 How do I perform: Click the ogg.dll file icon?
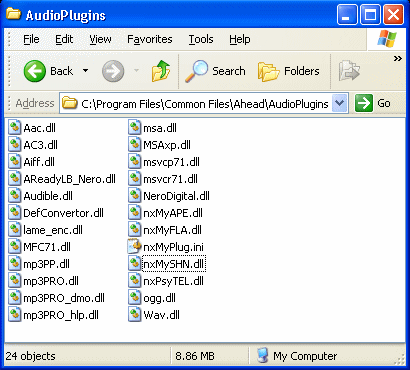(x=134, y=298)
